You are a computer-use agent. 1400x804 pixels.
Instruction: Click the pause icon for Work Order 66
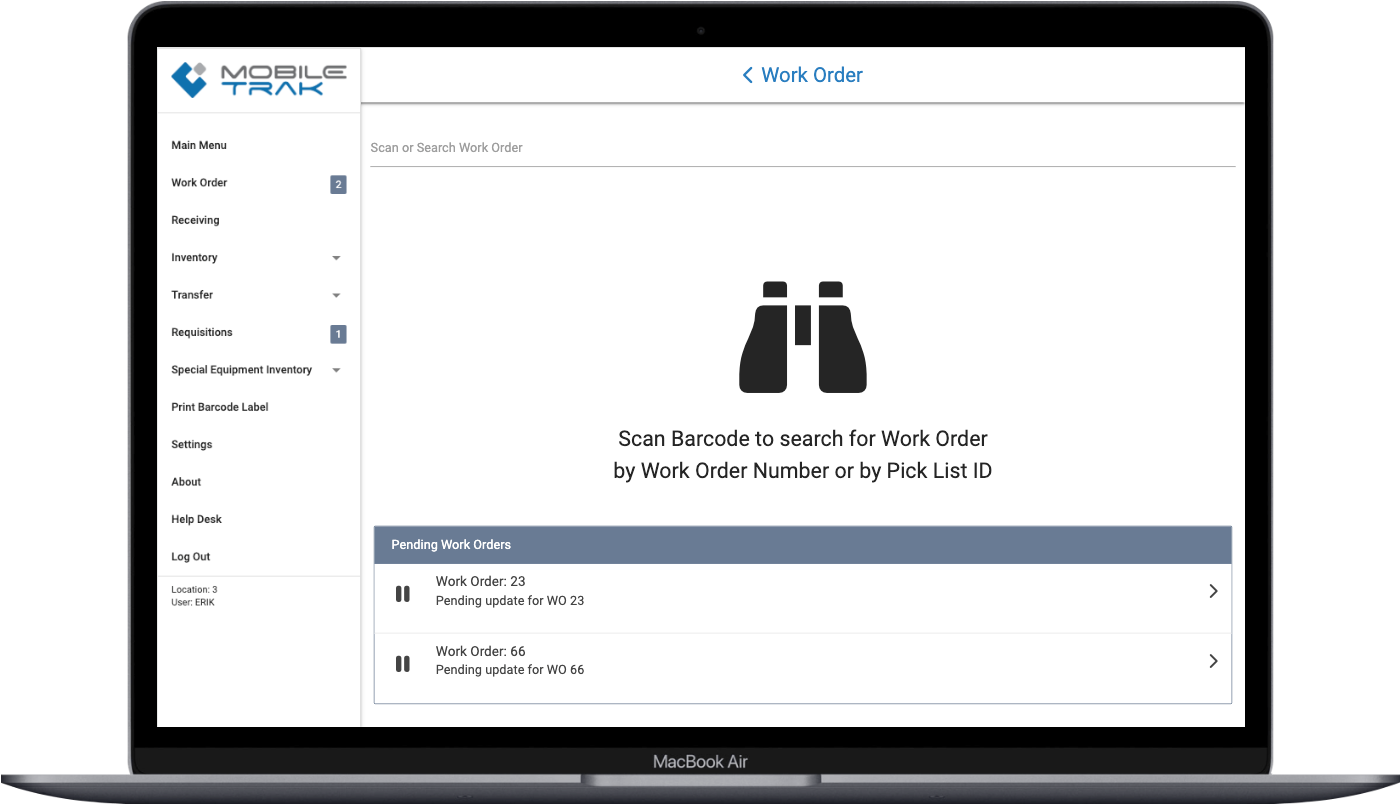(x=403, y=663)
